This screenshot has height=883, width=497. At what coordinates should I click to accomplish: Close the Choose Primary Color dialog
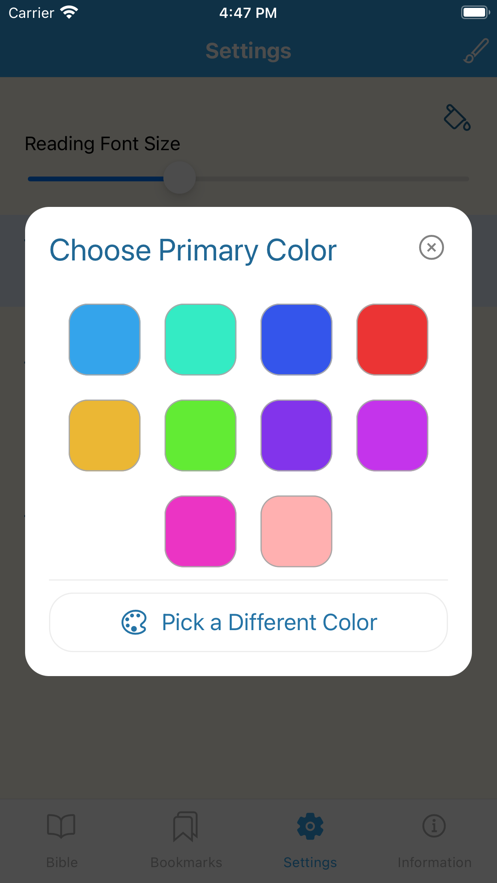(x=431, y=247)
